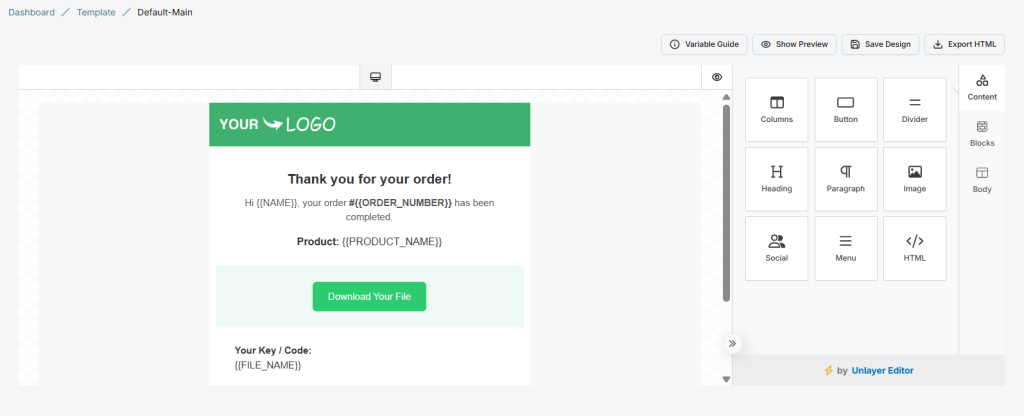Pick the Paragraph content tool
The image size is (1024, 416).
(845, 179)
